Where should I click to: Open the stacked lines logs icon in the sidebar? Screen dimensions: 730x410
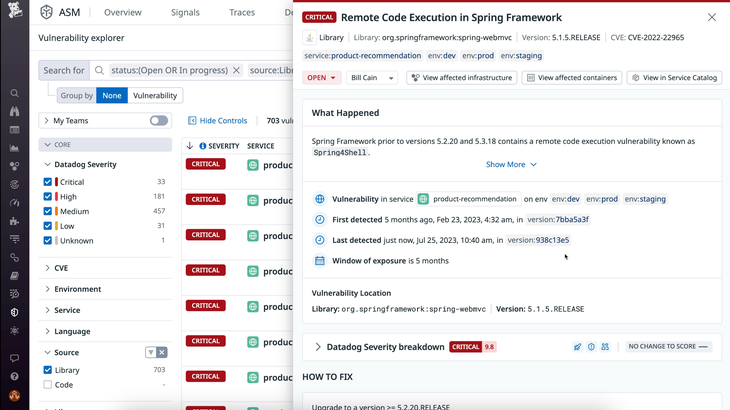coord(14,239)
